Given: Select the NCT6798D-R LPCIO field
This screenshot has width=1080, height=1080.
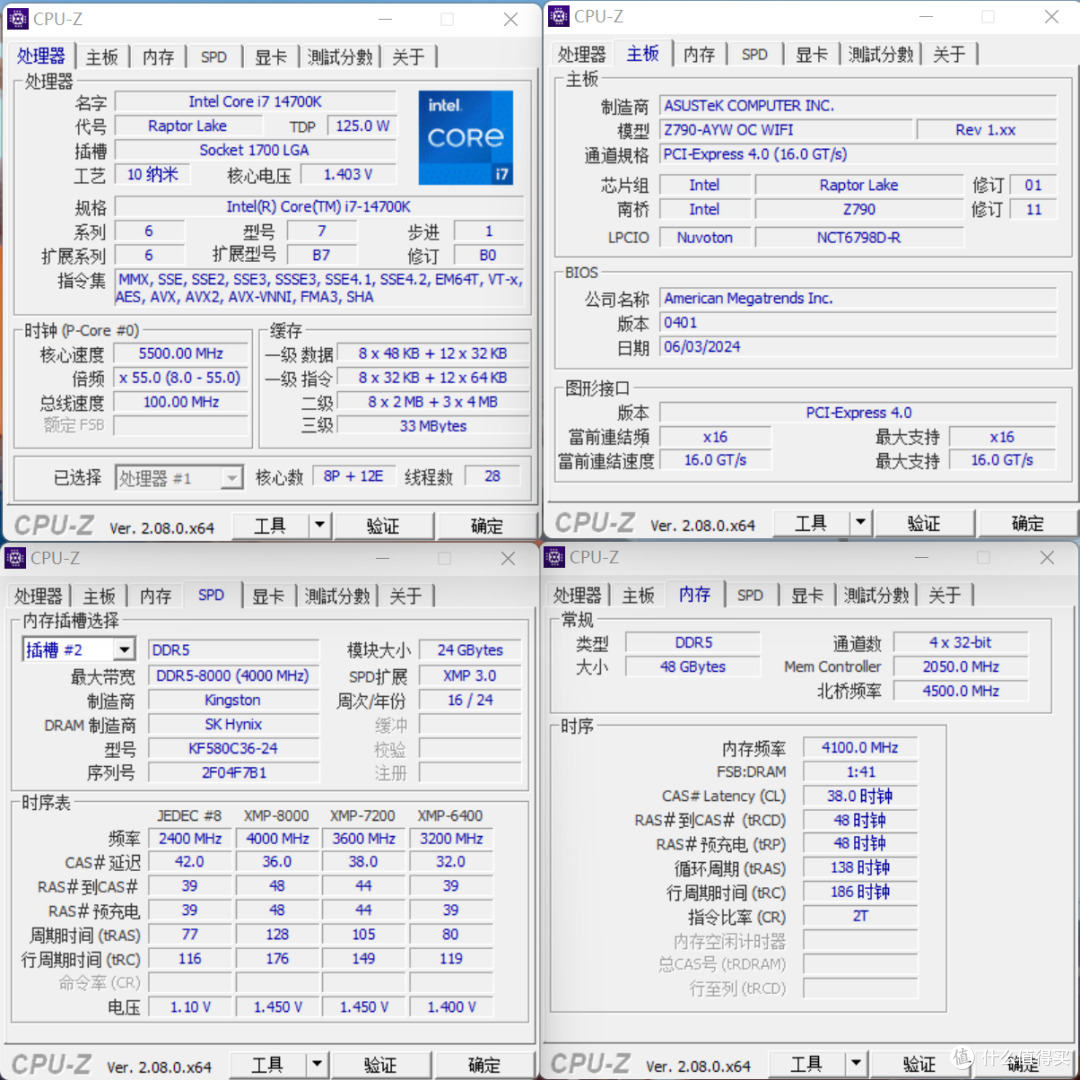Looking at the screenshot, I should coord(859,237).
